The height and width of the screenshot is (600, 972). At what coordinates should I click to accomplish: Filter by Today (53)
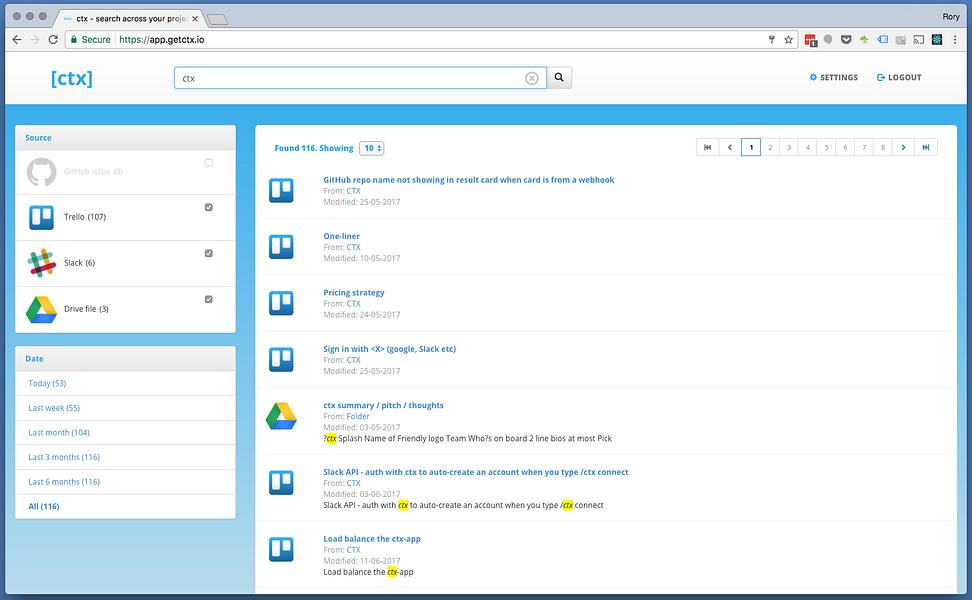(47, 384)
